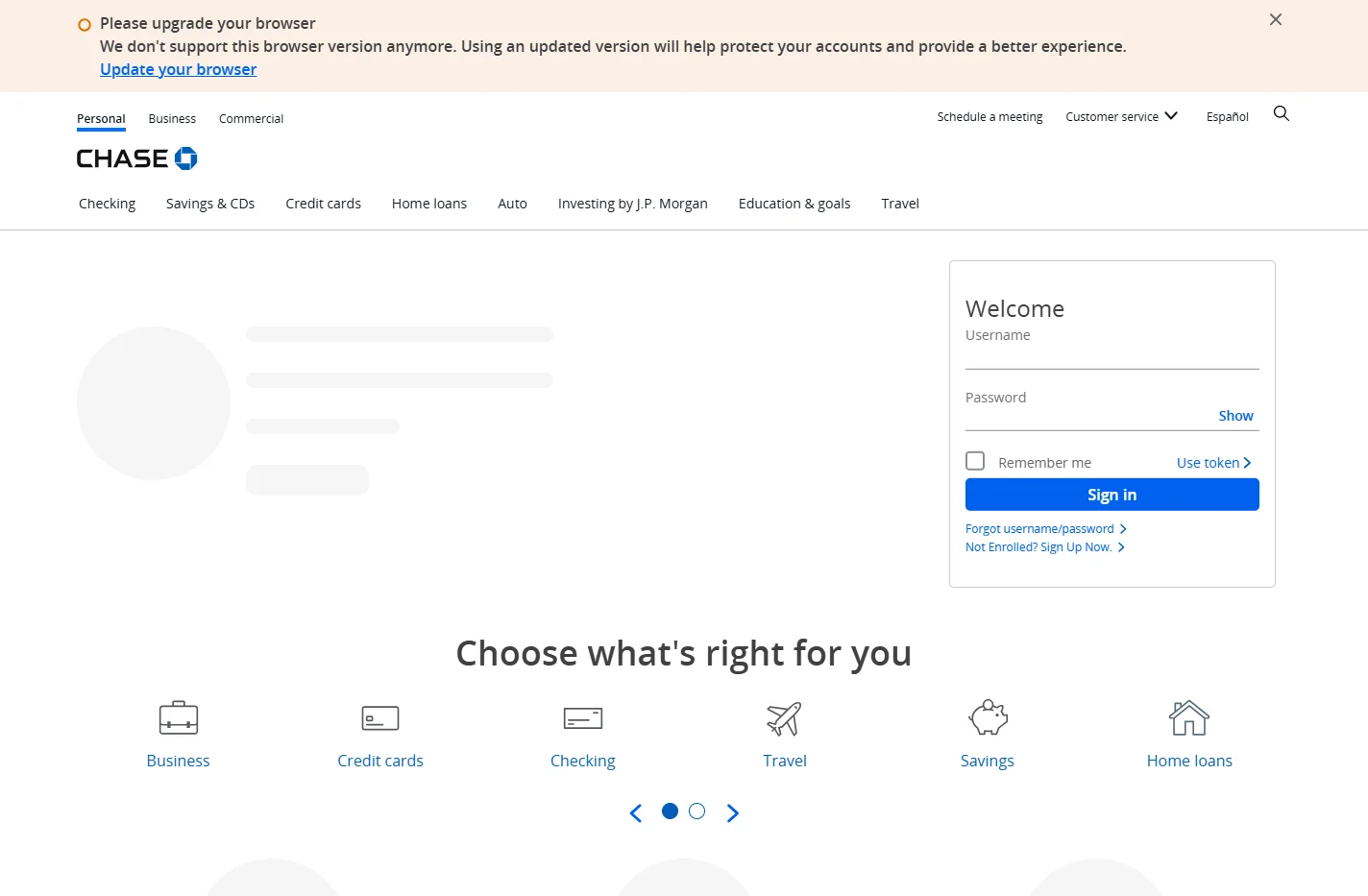Open the Travel menu in navigation bar

(900, 204)
